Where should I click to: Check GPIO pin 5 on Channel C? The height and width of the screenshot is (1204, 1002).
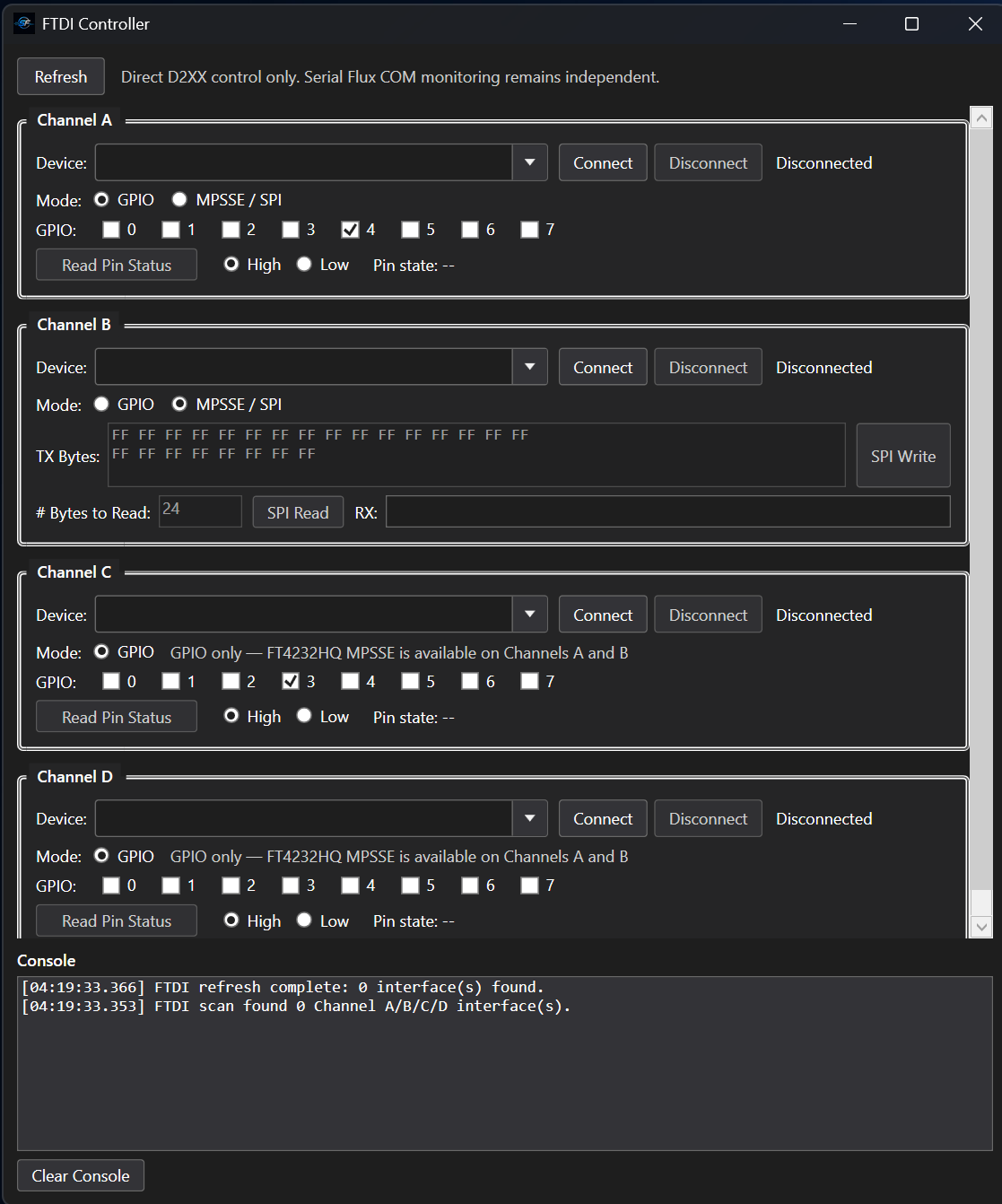(410, 681)
